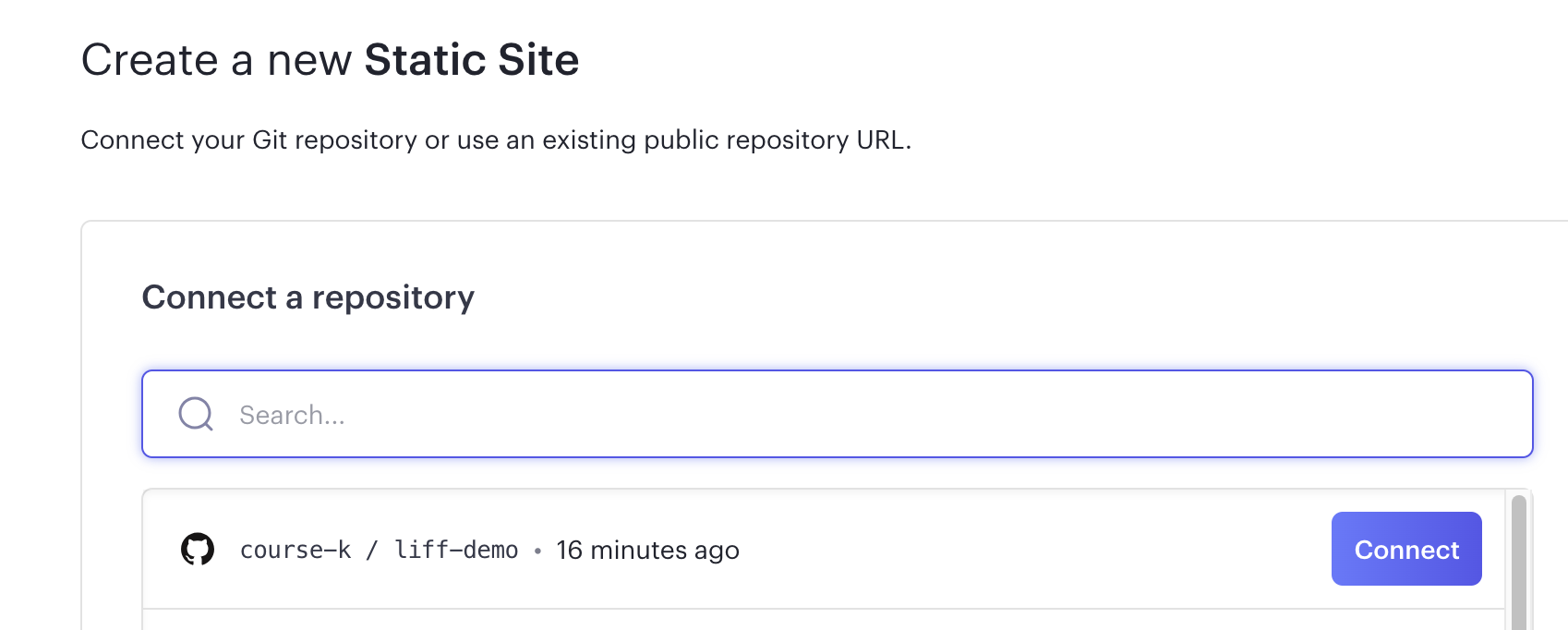The image size is (1568, 630).
Task: Click the Static Site bold title text
Action: [x=470, y=58]
